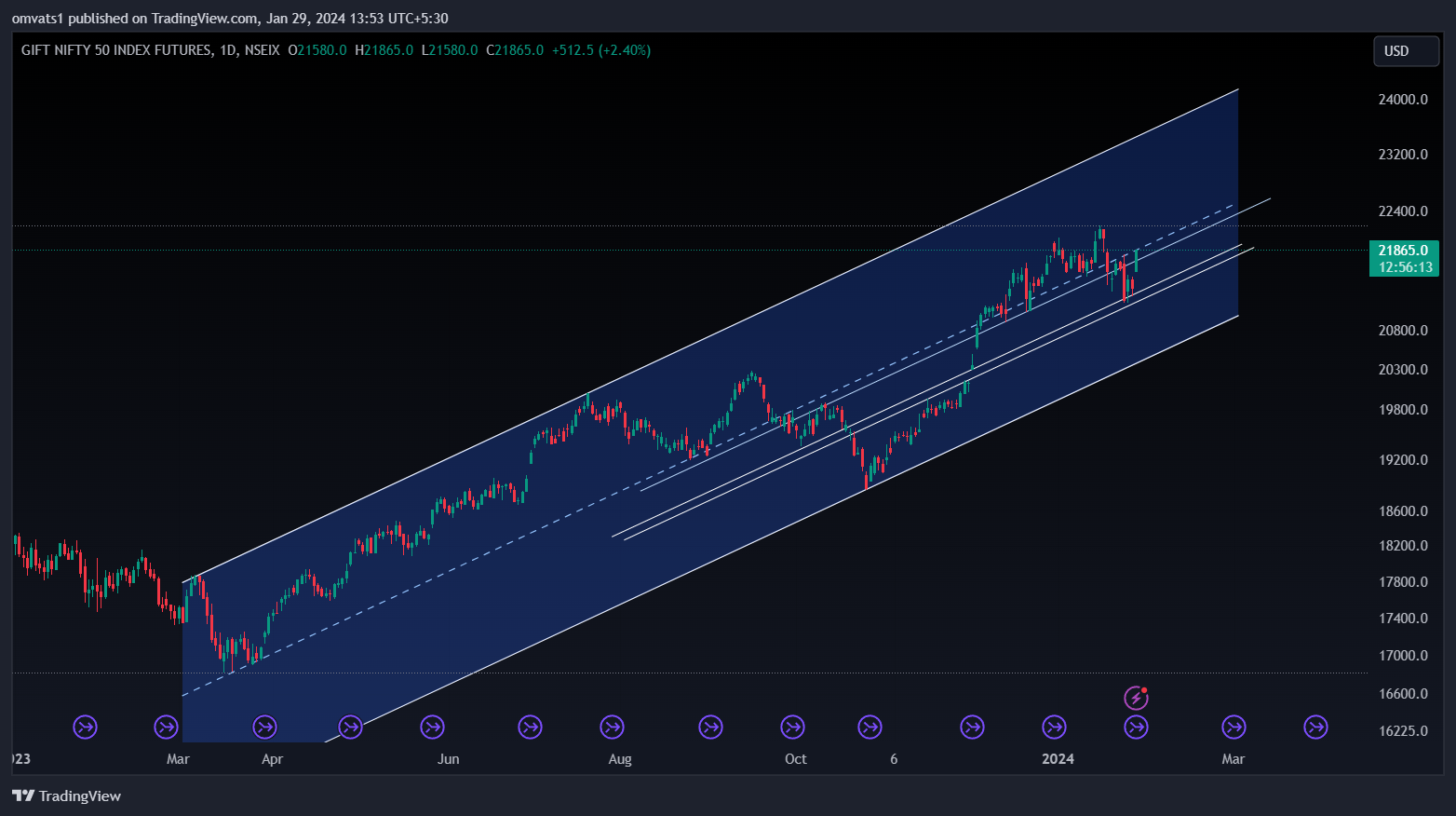Click the high value H21865.0
The image size is (1456, 816).
coord(384,50)
